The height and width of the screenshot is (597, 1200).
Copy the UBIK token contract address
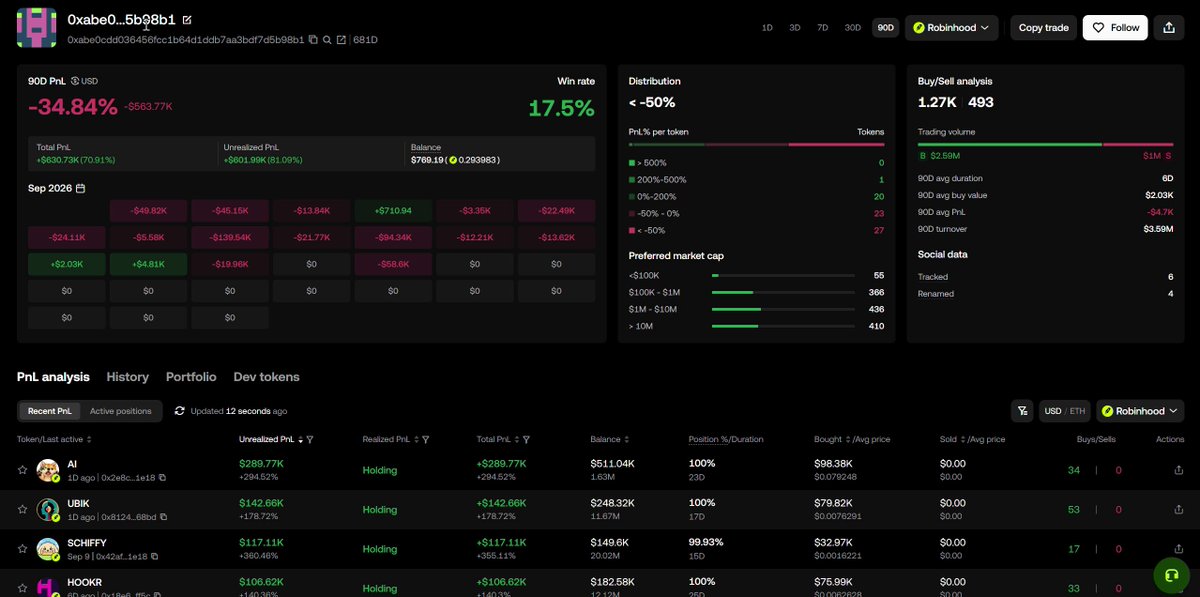point(162,517)
